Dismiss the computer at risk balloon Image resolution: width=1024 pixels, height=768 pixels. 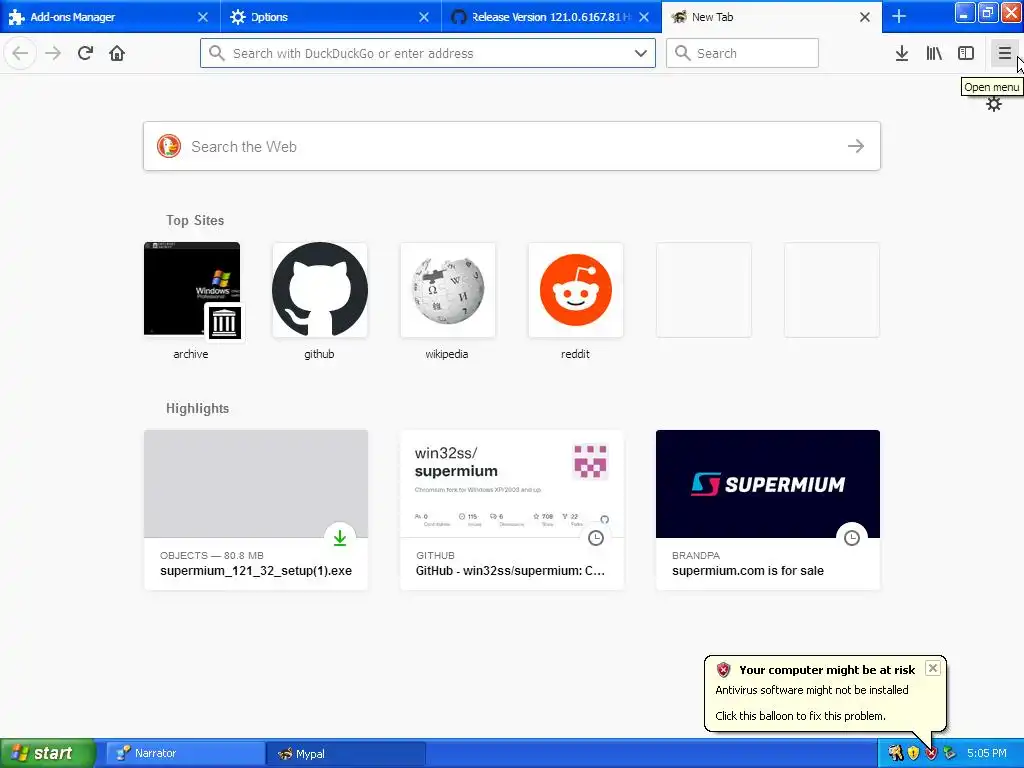click(933, 668)
